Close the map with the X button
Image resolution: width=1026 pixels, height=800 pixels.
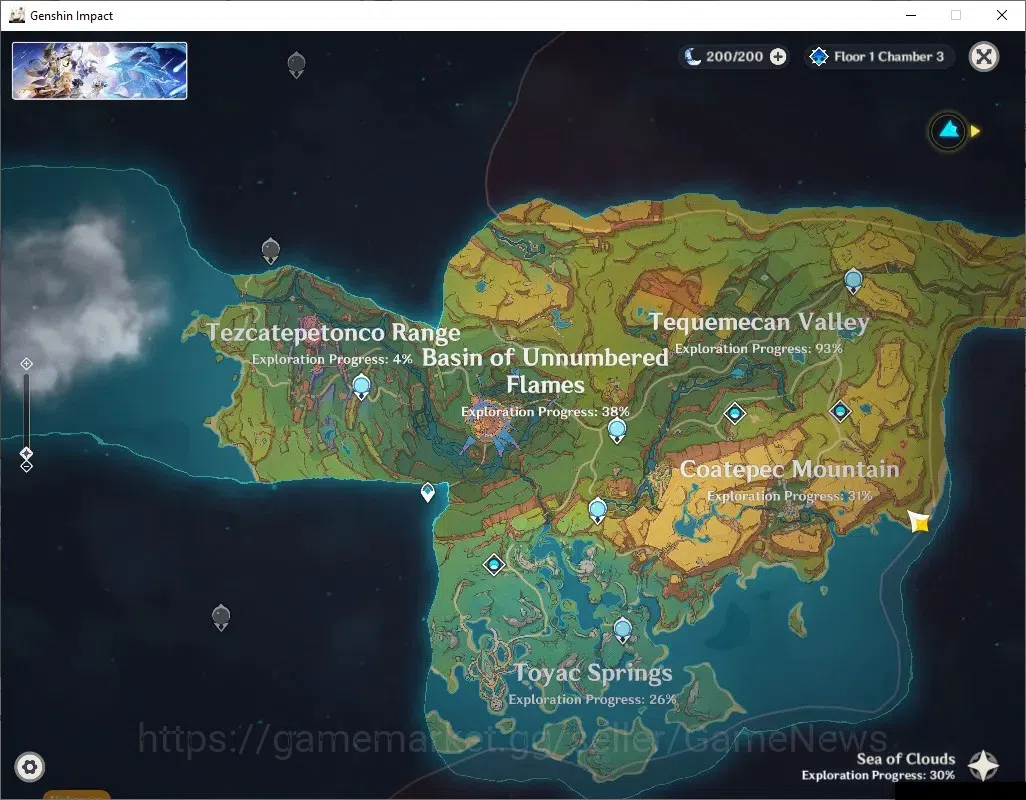[983, 56]
